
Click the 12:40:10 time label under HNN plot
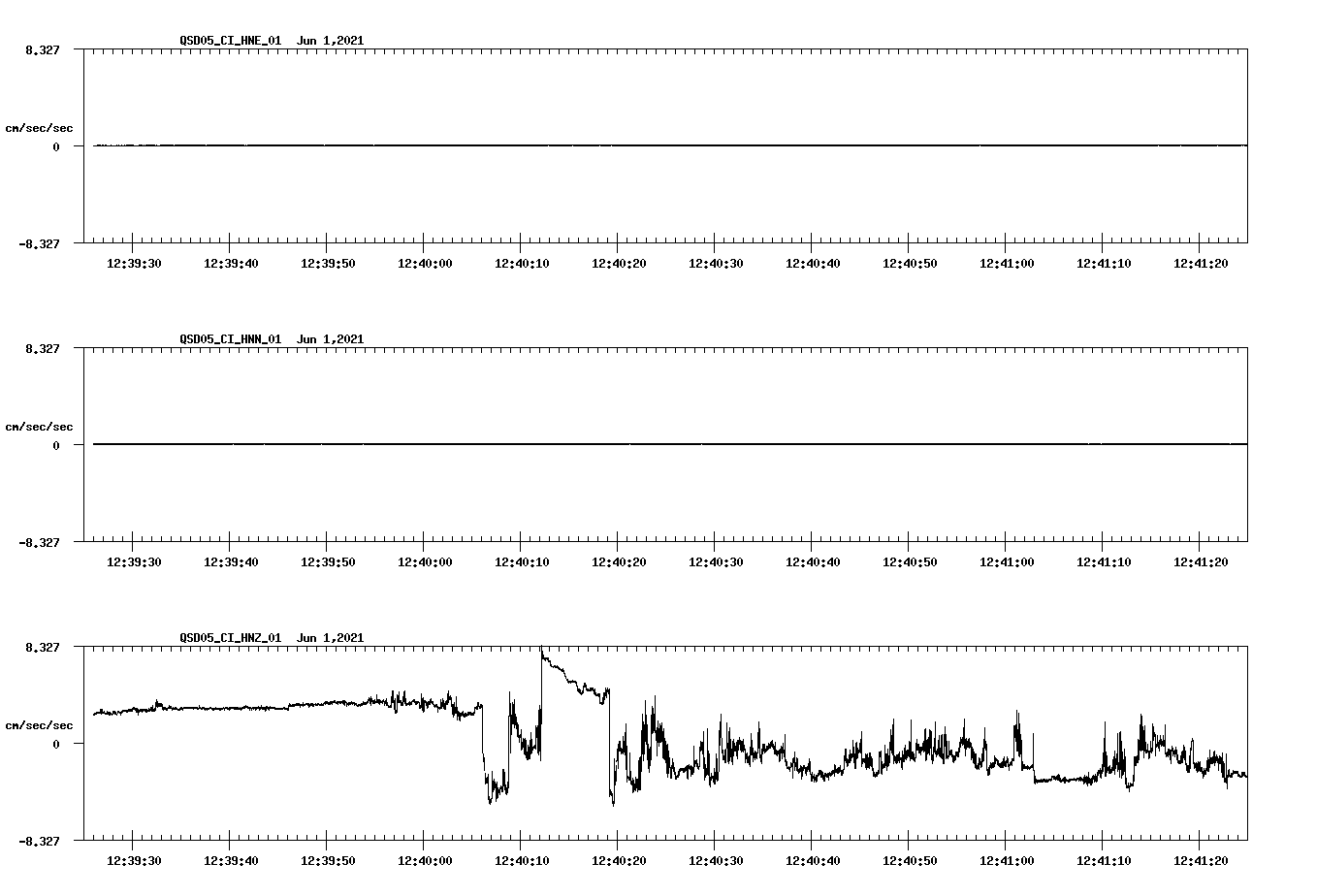coord(522,562)
